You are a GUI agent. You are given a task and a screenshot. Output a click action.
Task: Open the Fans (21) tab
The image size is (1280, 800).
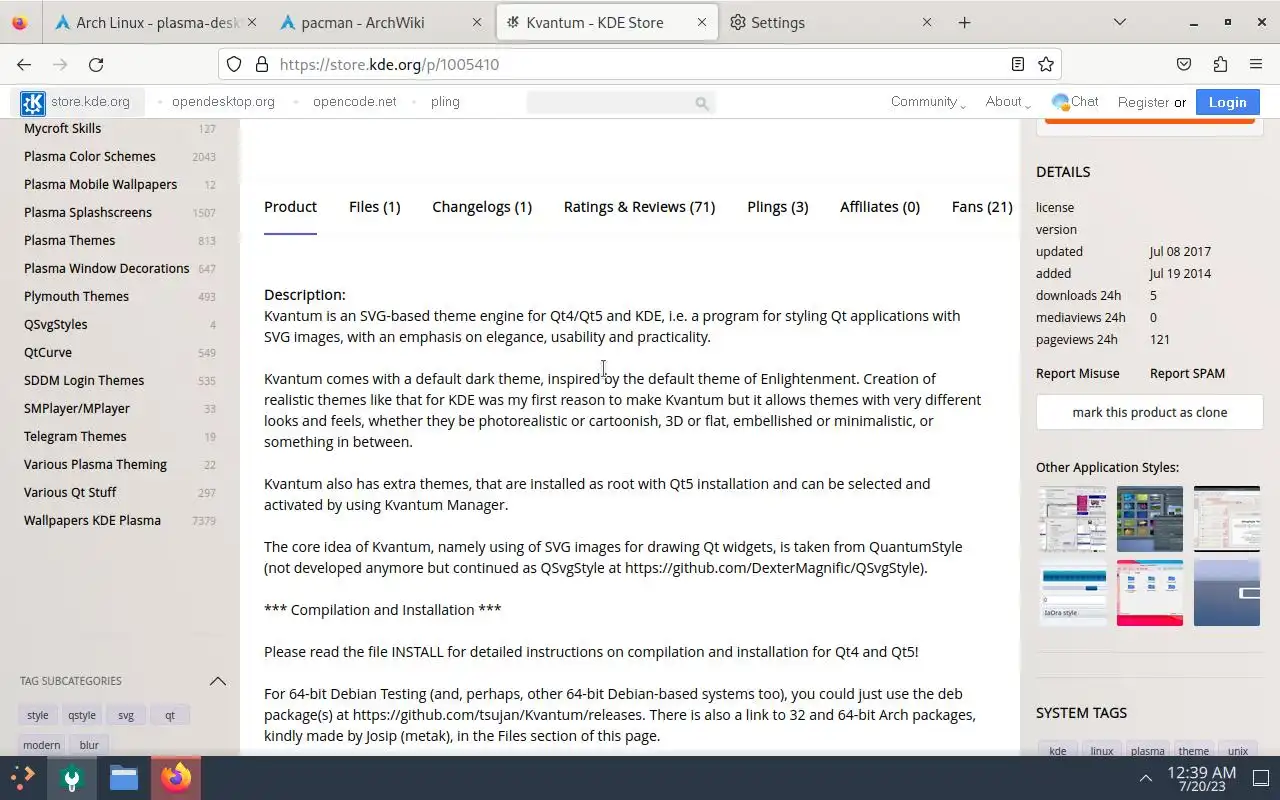[x=982, y=207]
